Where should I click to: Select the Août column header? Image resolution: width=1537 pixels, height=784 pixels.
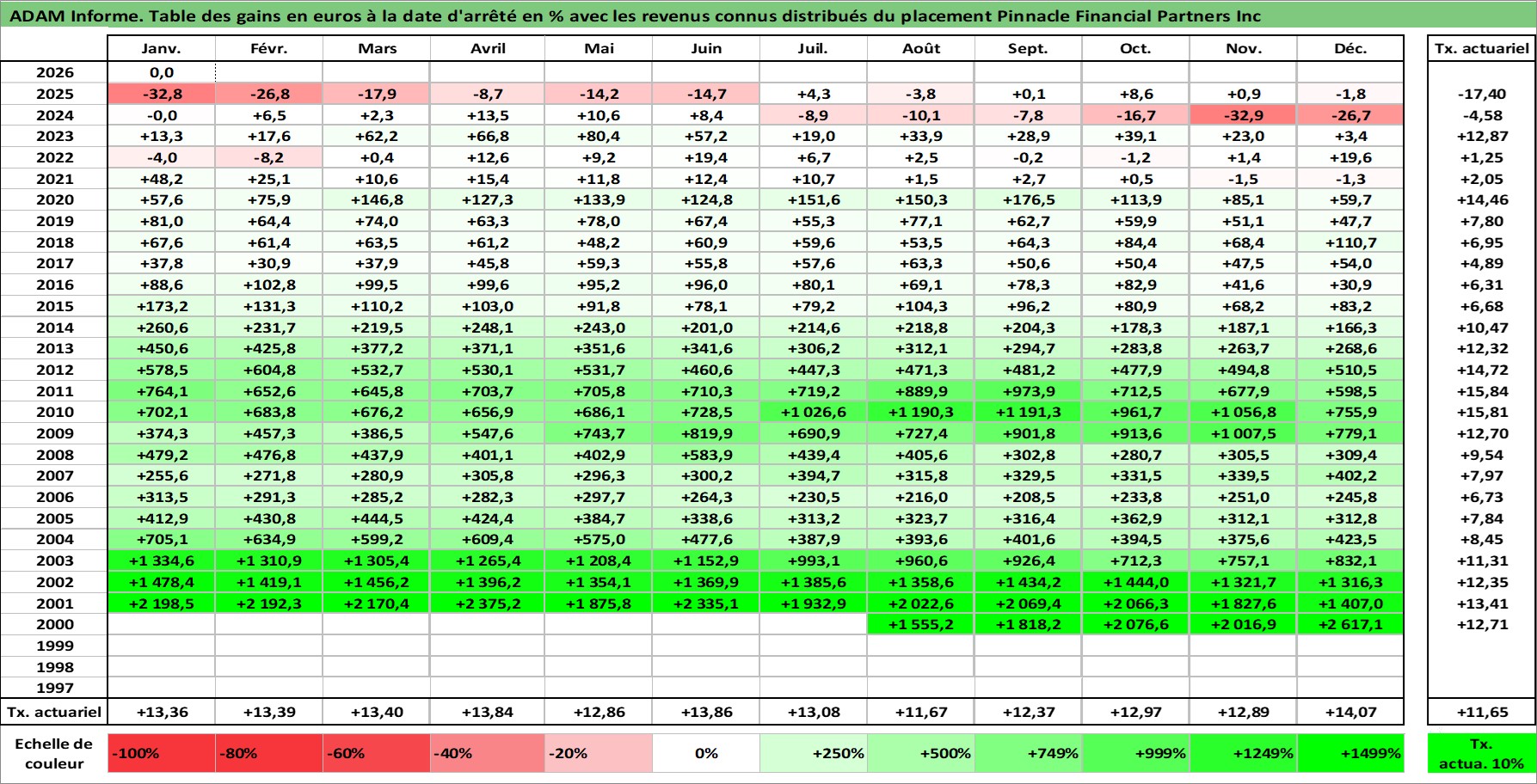pyautogui.click(x=921, y=48)
